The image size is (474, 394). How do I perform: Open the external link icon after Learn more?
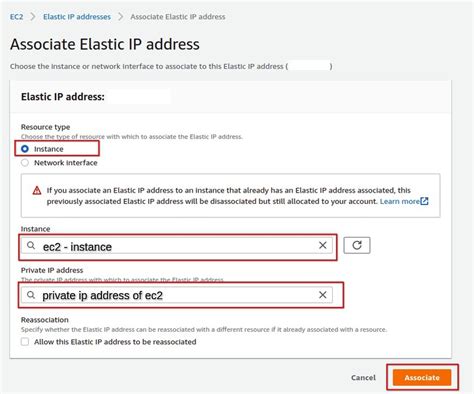pos(424,201)
